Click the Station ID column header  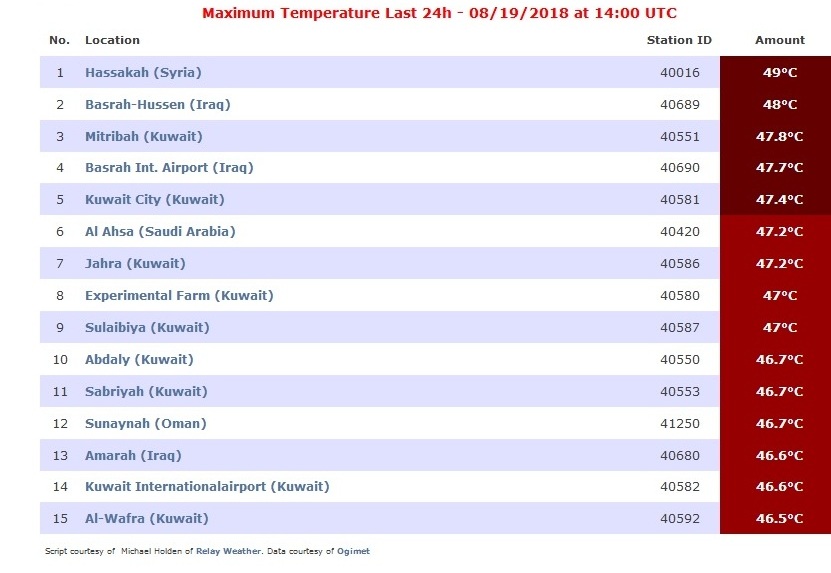(x=679, y=40)
